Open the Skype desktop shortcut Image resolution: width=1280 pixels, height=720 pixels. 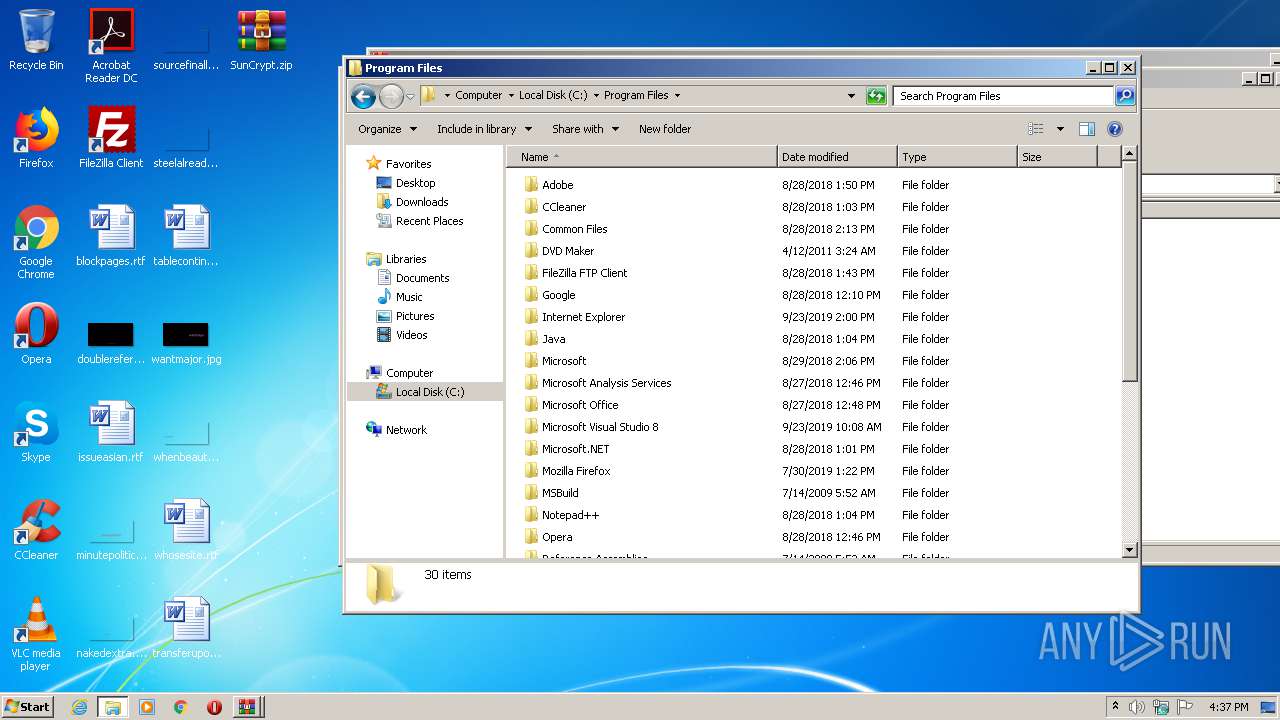point(36,432)
